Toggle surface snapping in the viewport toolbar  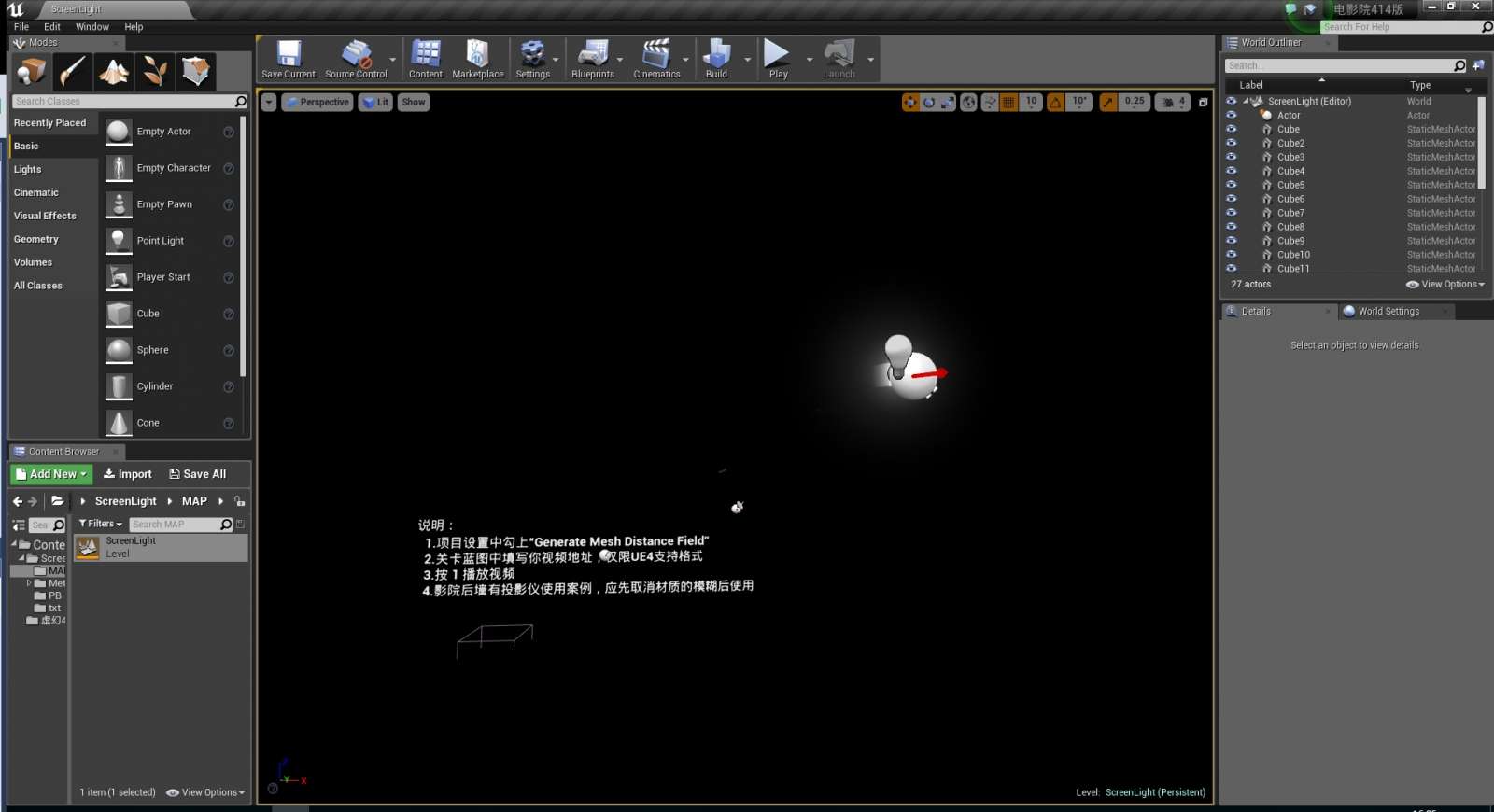pos(990,102)
